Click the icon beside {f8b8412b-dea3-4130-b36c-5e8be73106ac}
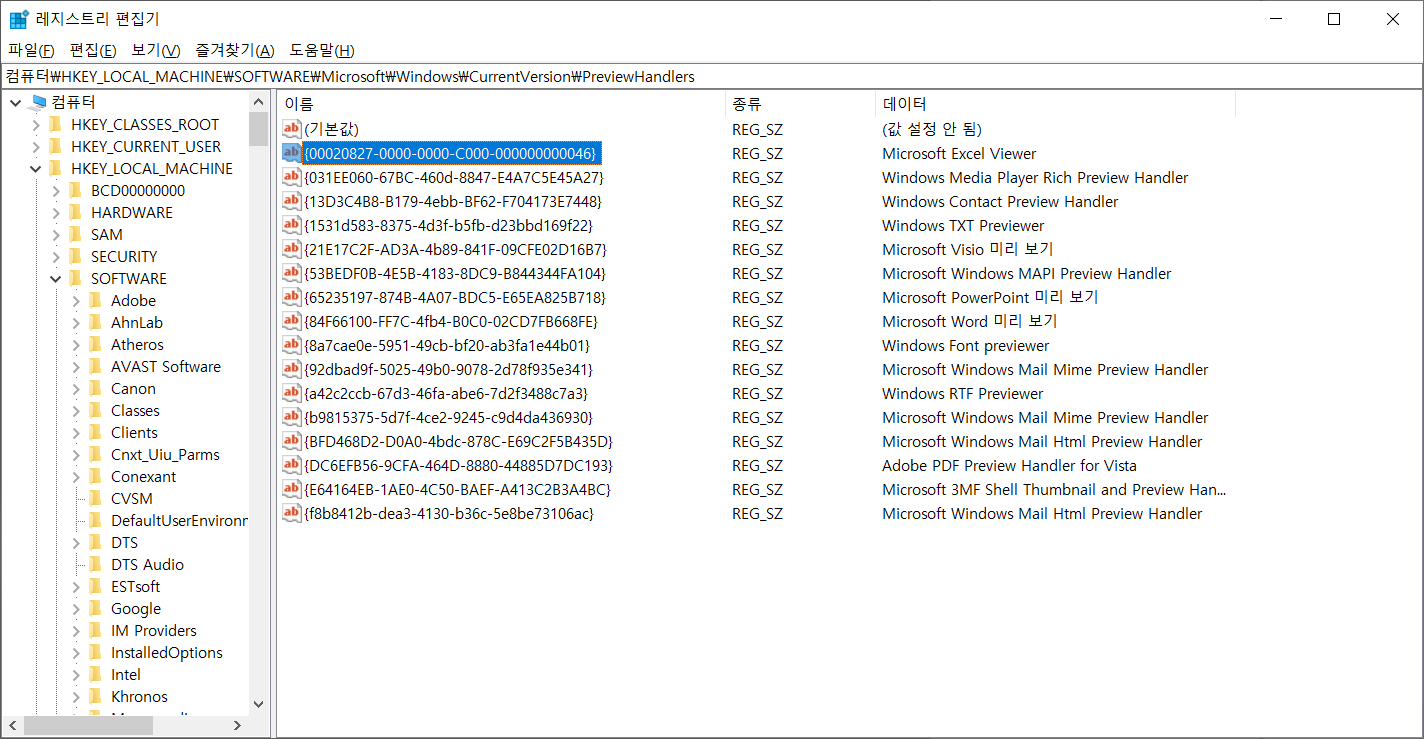This screenshot has height=739, width=1424. point(292,513)
